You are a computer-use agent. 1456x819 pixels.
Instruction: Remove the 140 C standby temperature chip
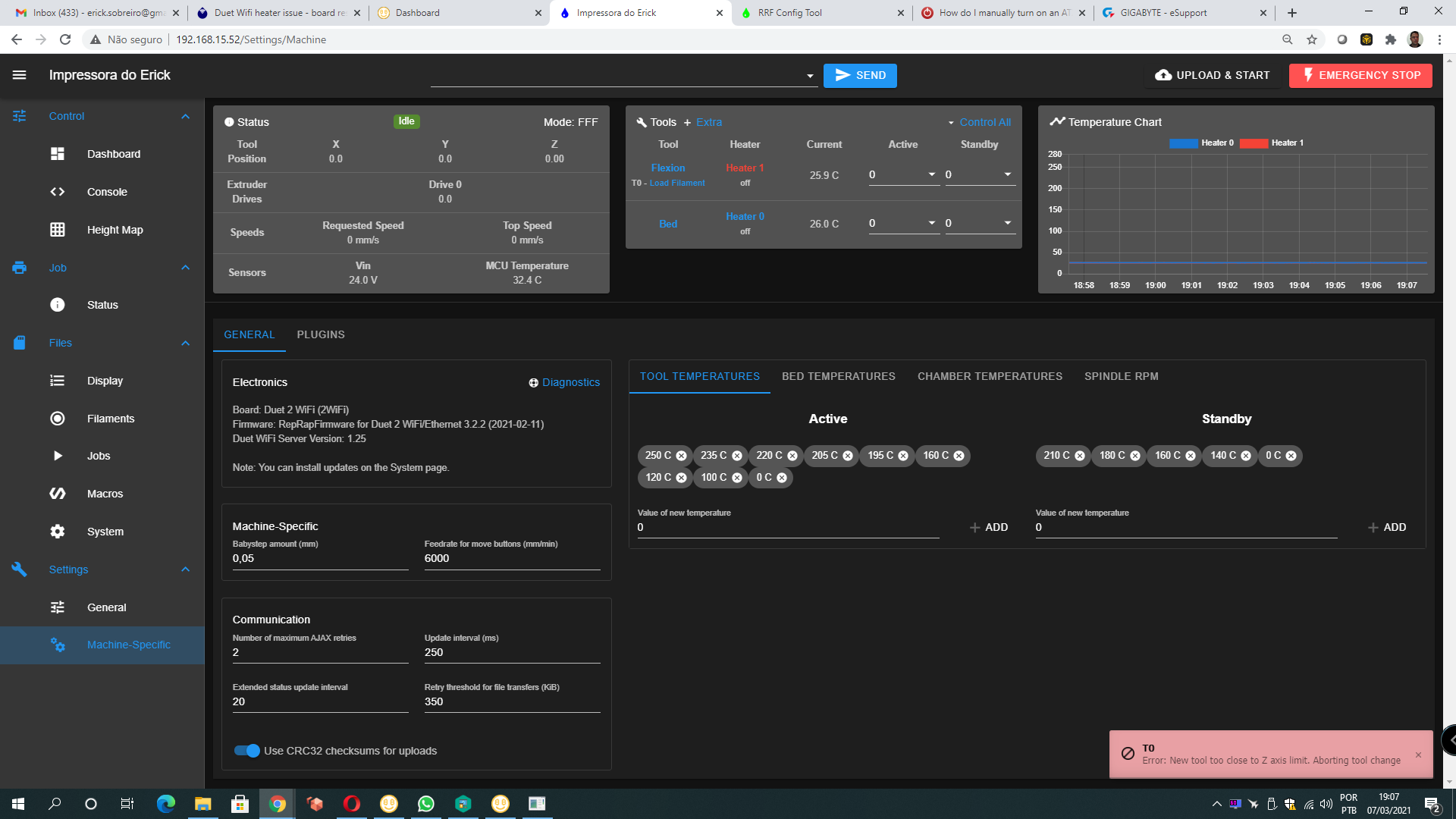(1246, 456)
